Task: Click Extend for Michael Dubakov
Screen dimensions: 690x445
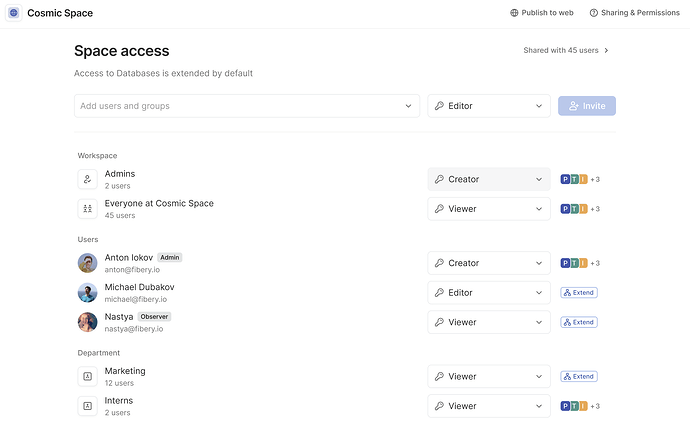Action: [579, 292]
